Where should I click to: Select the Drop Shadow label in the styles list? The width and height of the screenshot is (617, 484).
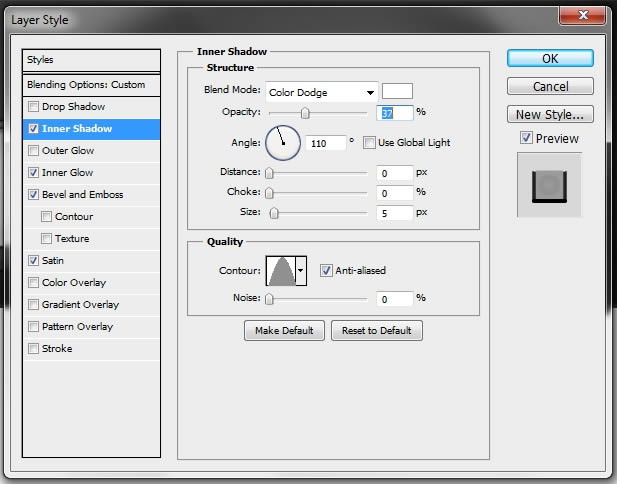tap(74, 107)
